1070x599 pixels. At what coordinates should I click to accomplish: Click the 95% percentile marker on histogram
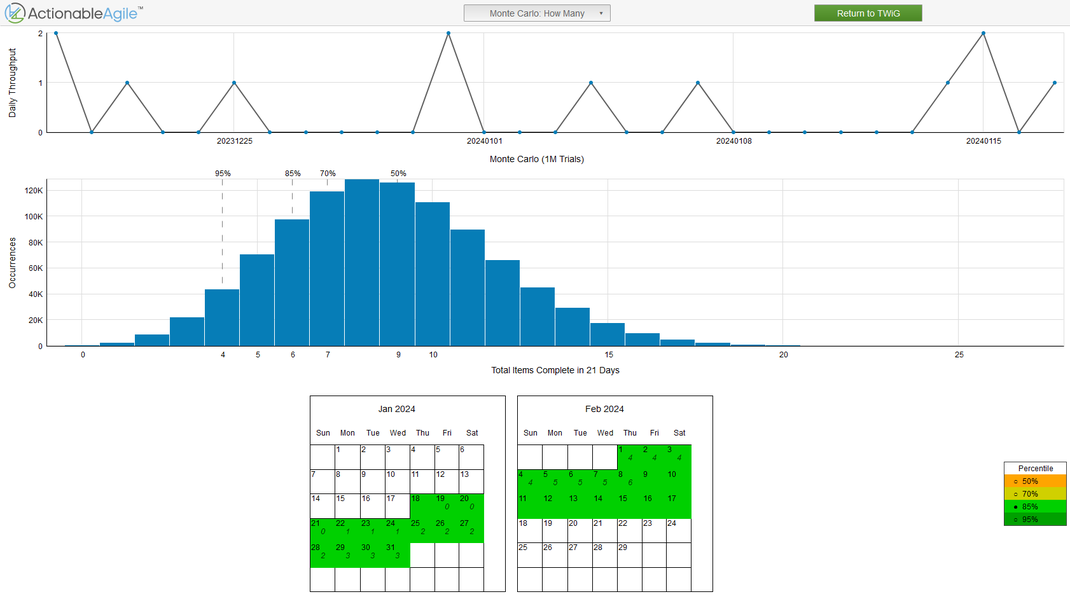pos(224,172)
